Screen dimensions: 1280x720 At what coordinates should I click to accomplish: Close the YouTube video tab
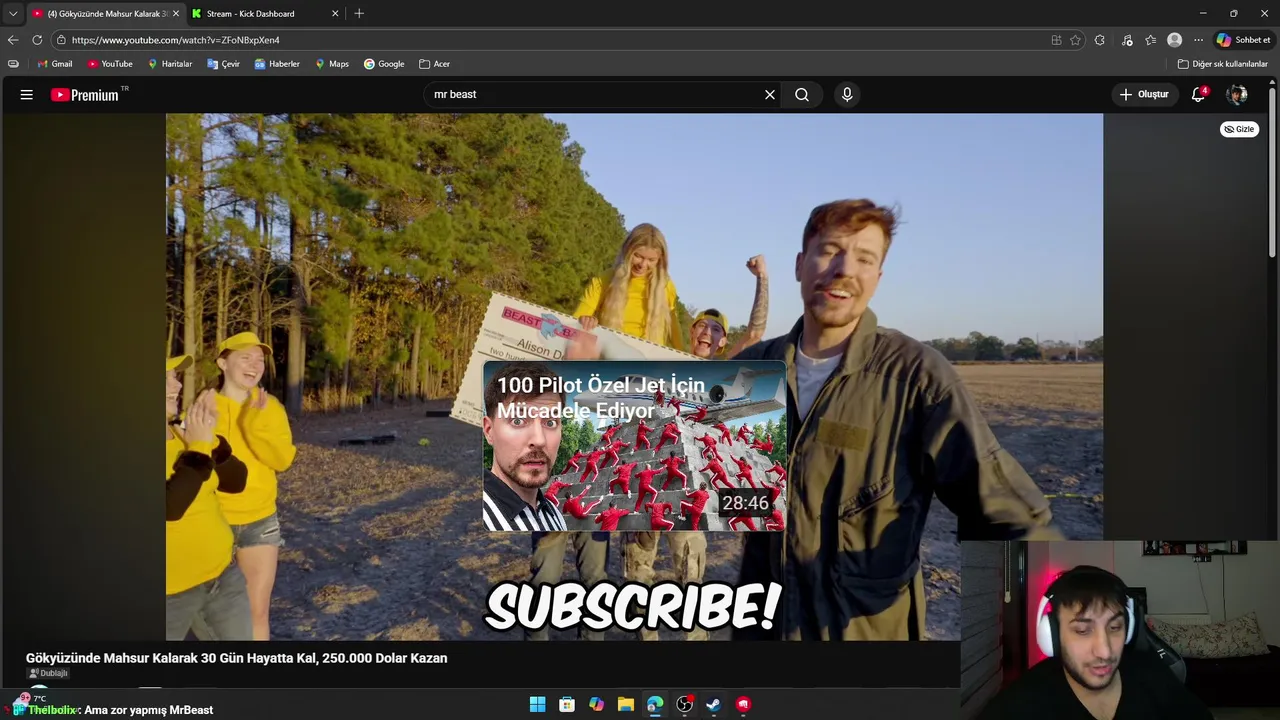[x=176, y=14]
